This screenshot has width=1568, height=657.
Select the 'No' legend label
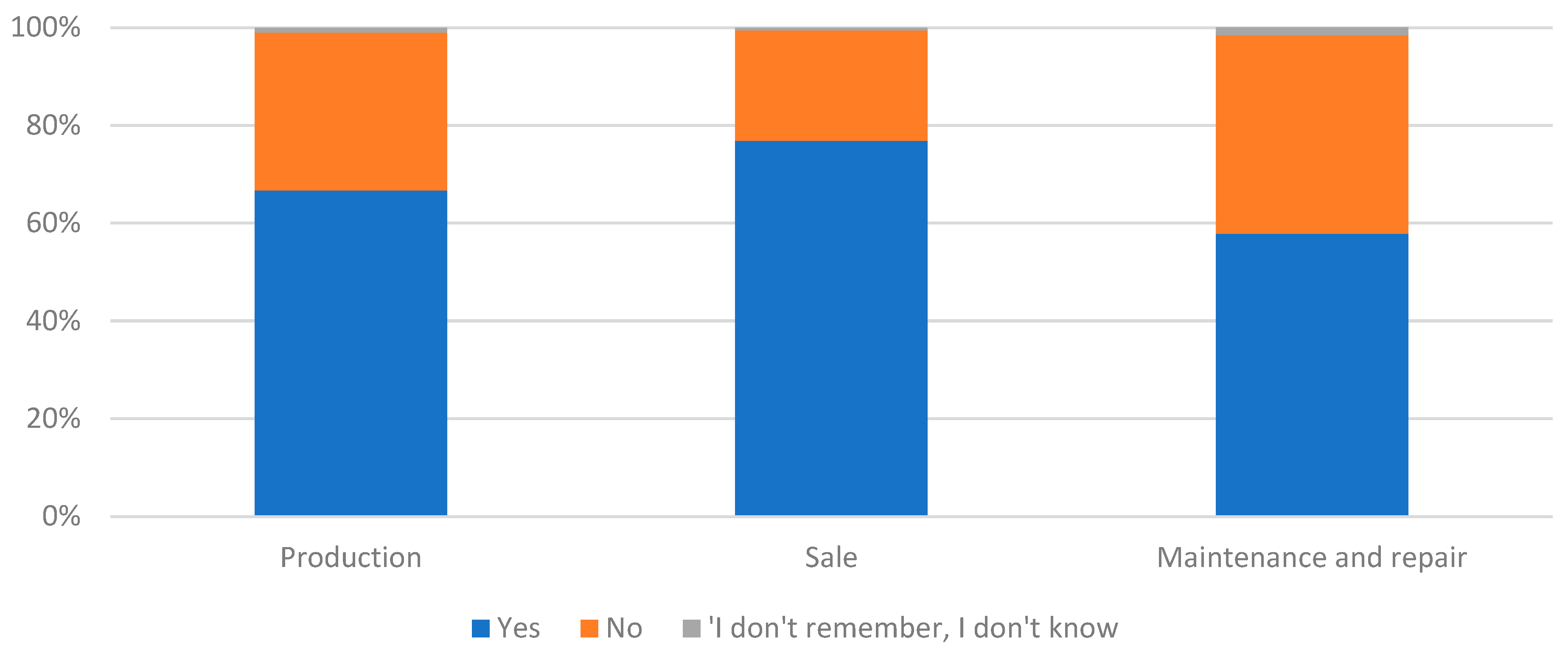click(x=624, y=628)
